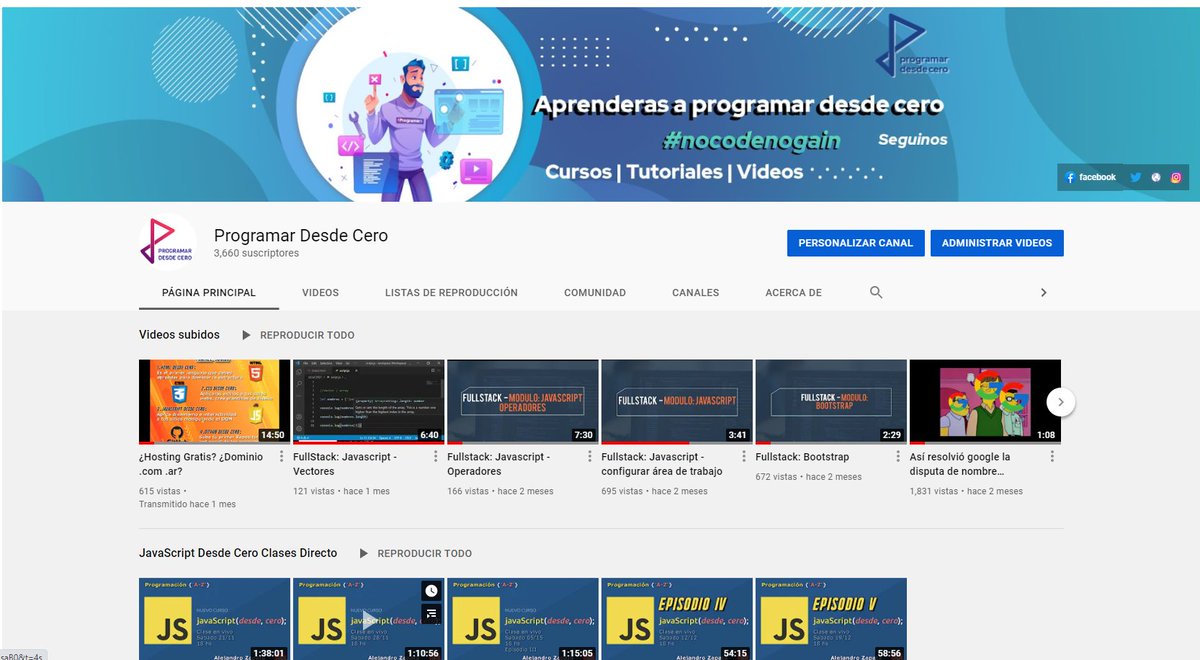Open options menu for Hosting Gratis video
The image size is (1200, 660).
tap(281, 456)
